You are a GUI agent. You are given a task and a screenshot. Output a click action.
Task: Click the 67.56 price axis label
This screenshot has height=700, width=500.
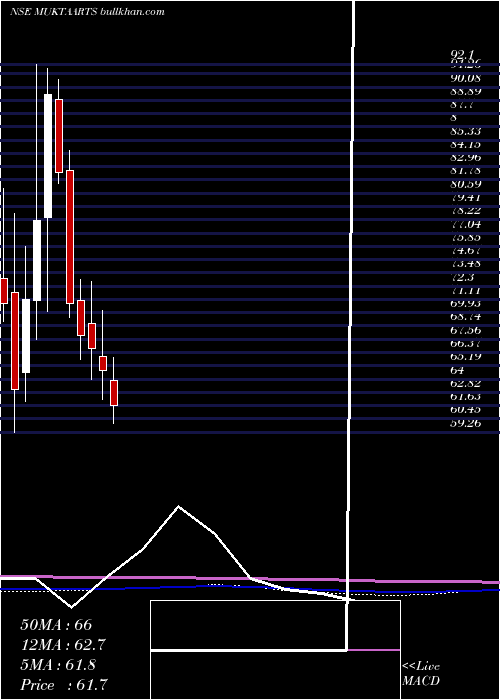(x=465, y=330)
